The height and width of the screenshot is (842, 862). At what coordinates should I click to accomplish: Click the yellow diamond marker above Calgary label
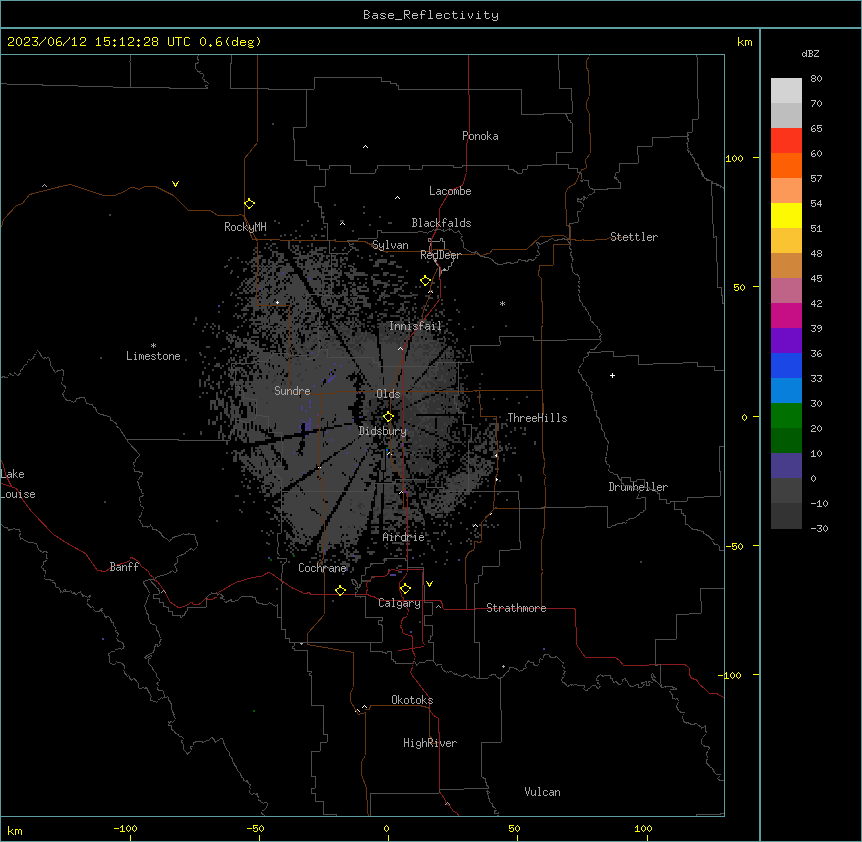click(405, 589)
